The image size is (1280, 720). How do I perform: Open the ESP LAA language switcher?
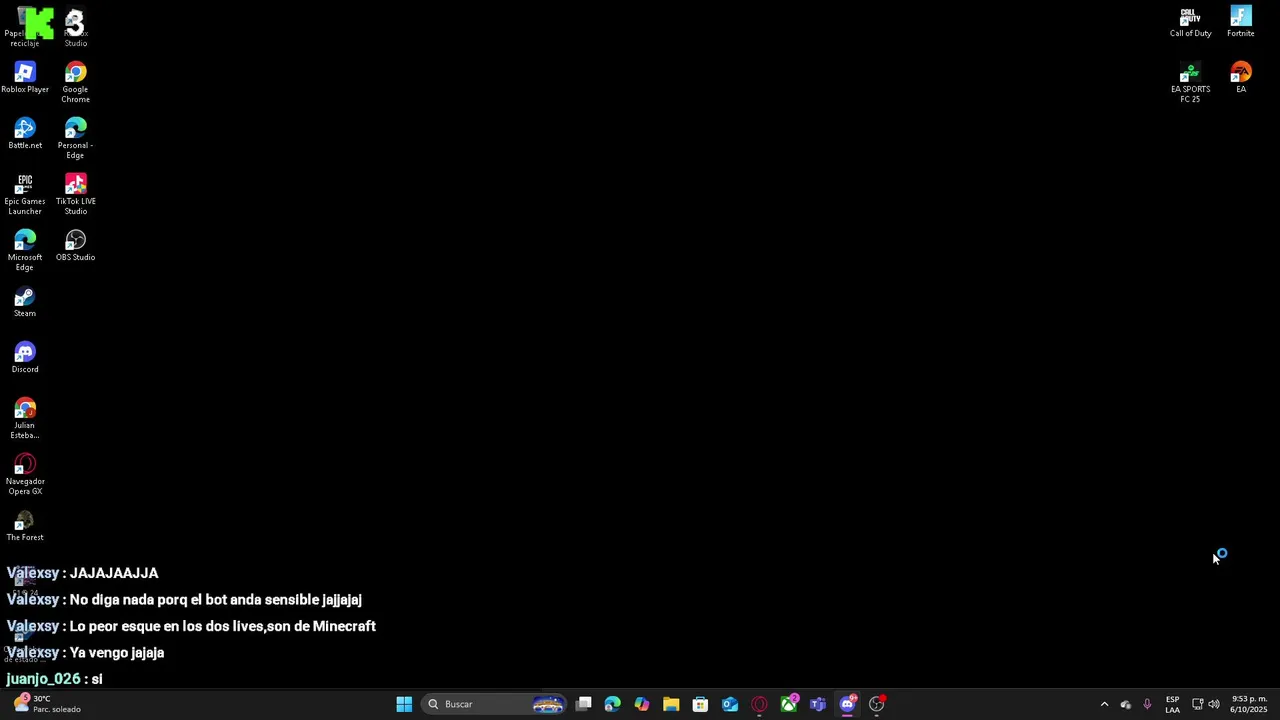tap(1172, 704)
